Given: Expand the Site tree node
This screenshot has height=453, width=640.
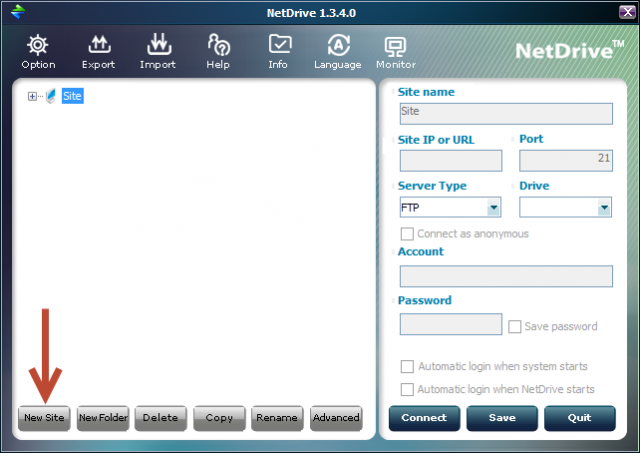Looking at the screenshot, I should [32, 96].
